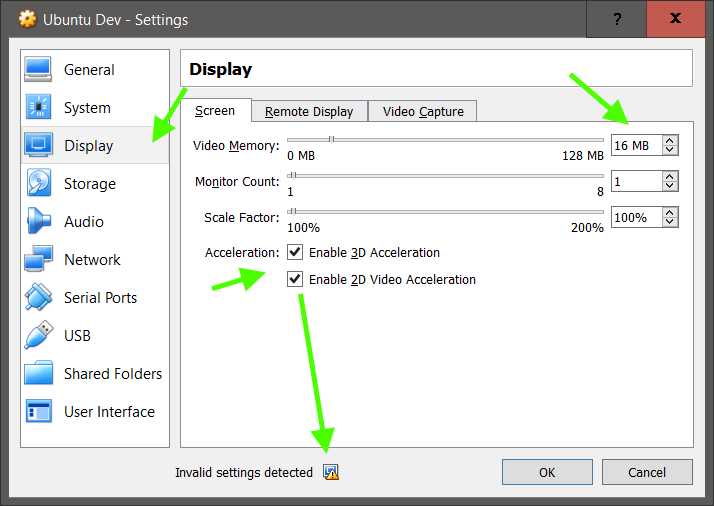Click the Invalid settings detected text
This screenshot has width=714, height=506.
point(244,472)
